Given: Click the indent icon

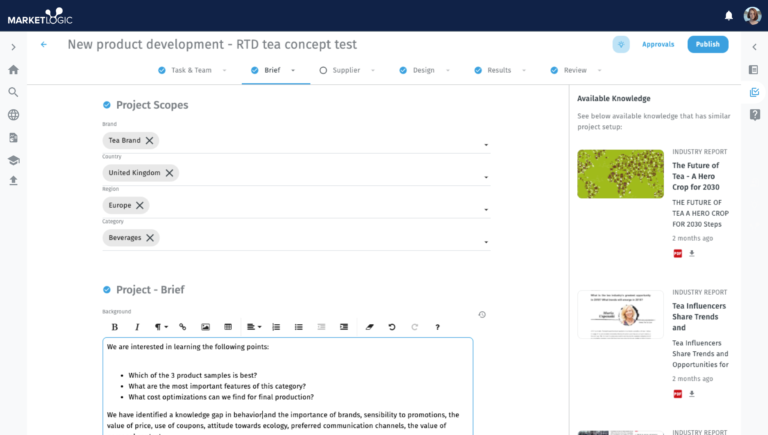Looking at the screenshot, I should [x=344, y=327].
